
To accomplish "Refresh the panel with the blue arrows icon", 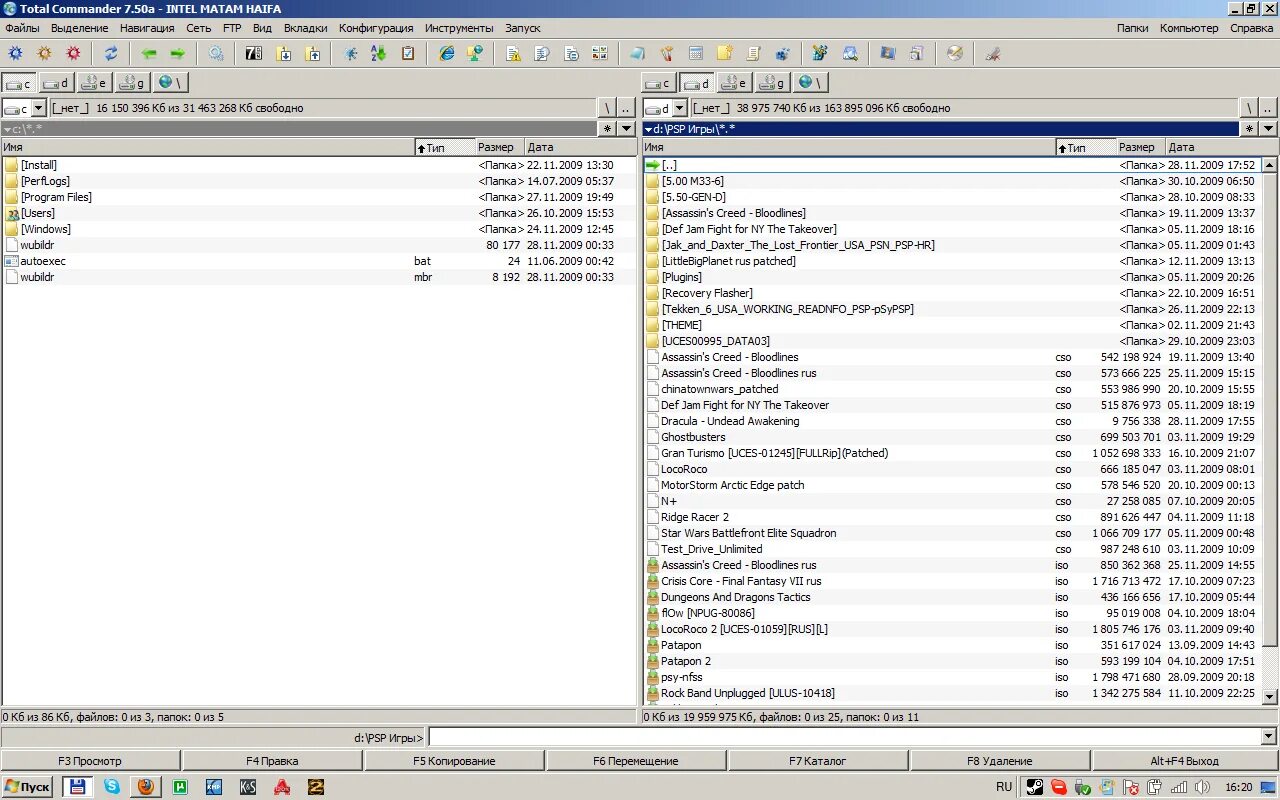I will click(x=111, y=53).
